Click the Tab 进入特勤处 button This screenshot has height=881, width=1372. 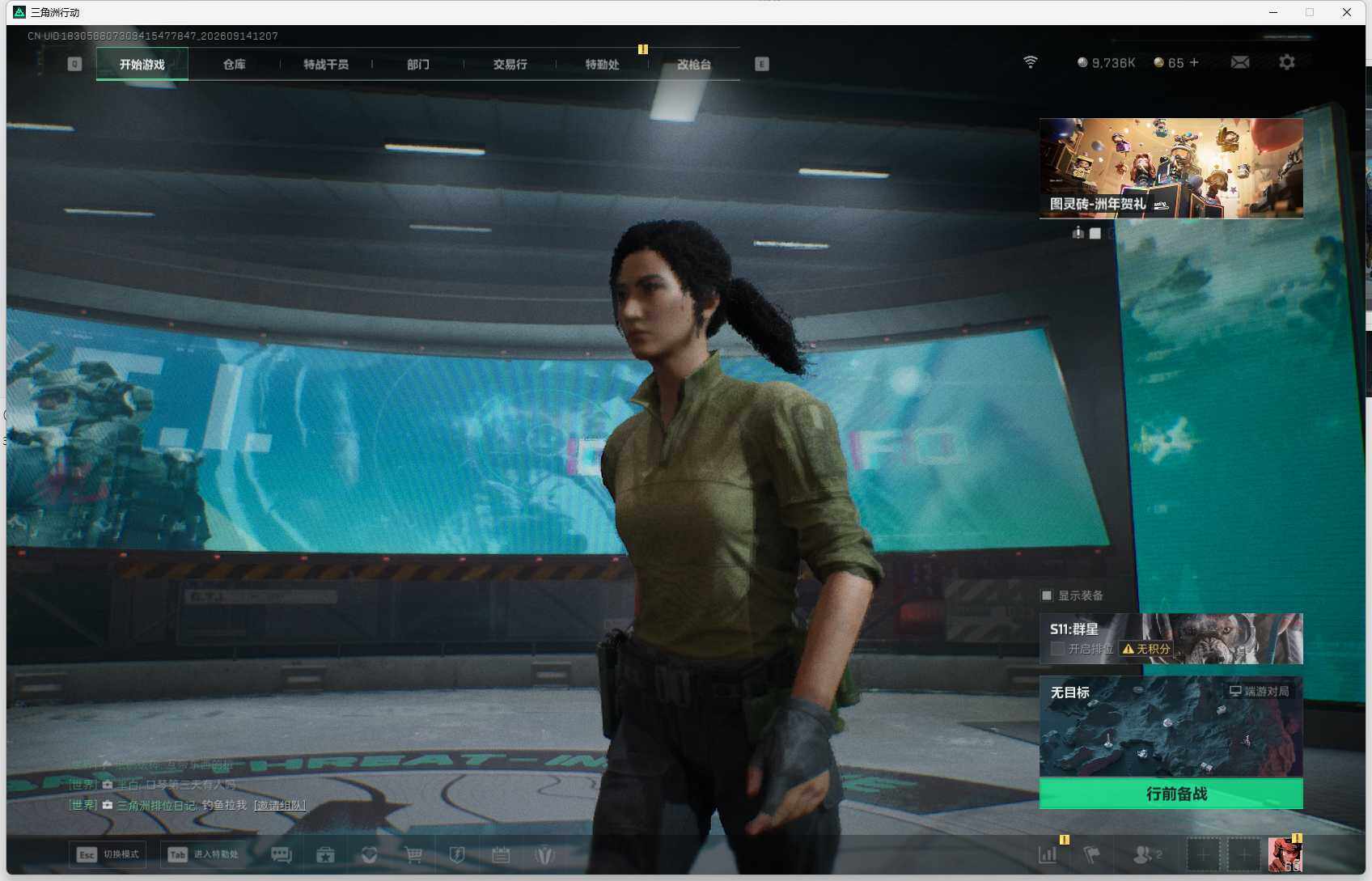pyautogui.click(x=204, y=854)
